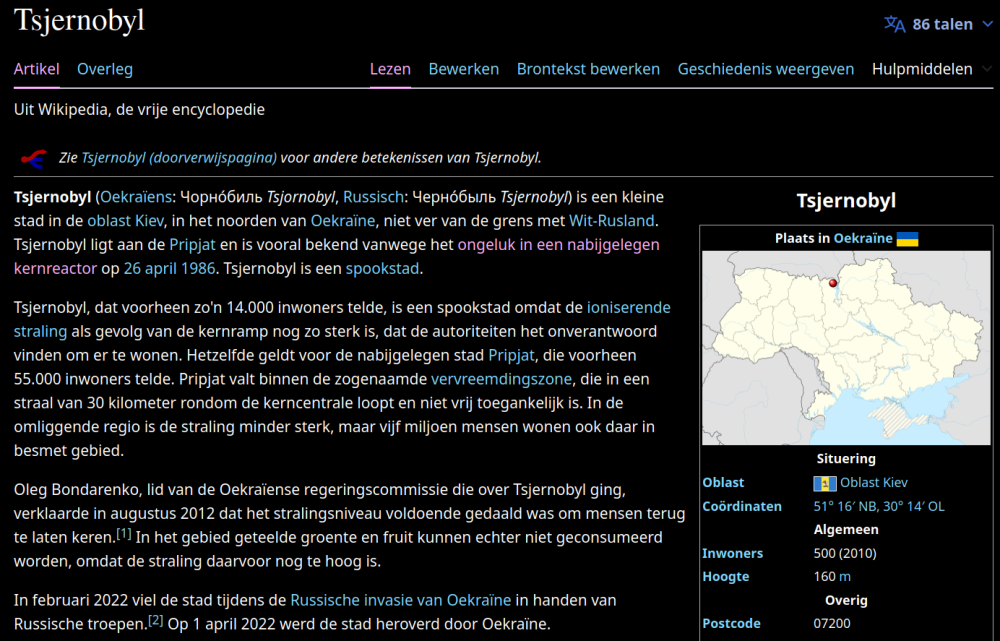Click the Kiev oblast flag icon
1000x641 pixels.
pyautogui.click(x=825, y=483)
